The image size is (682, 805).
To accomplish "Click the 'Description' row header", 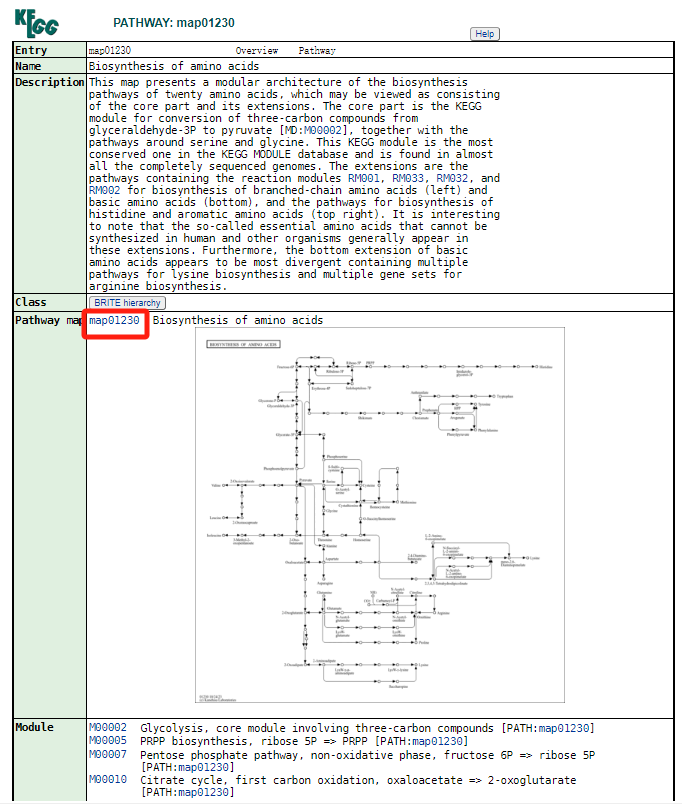I will coord(50,82).
